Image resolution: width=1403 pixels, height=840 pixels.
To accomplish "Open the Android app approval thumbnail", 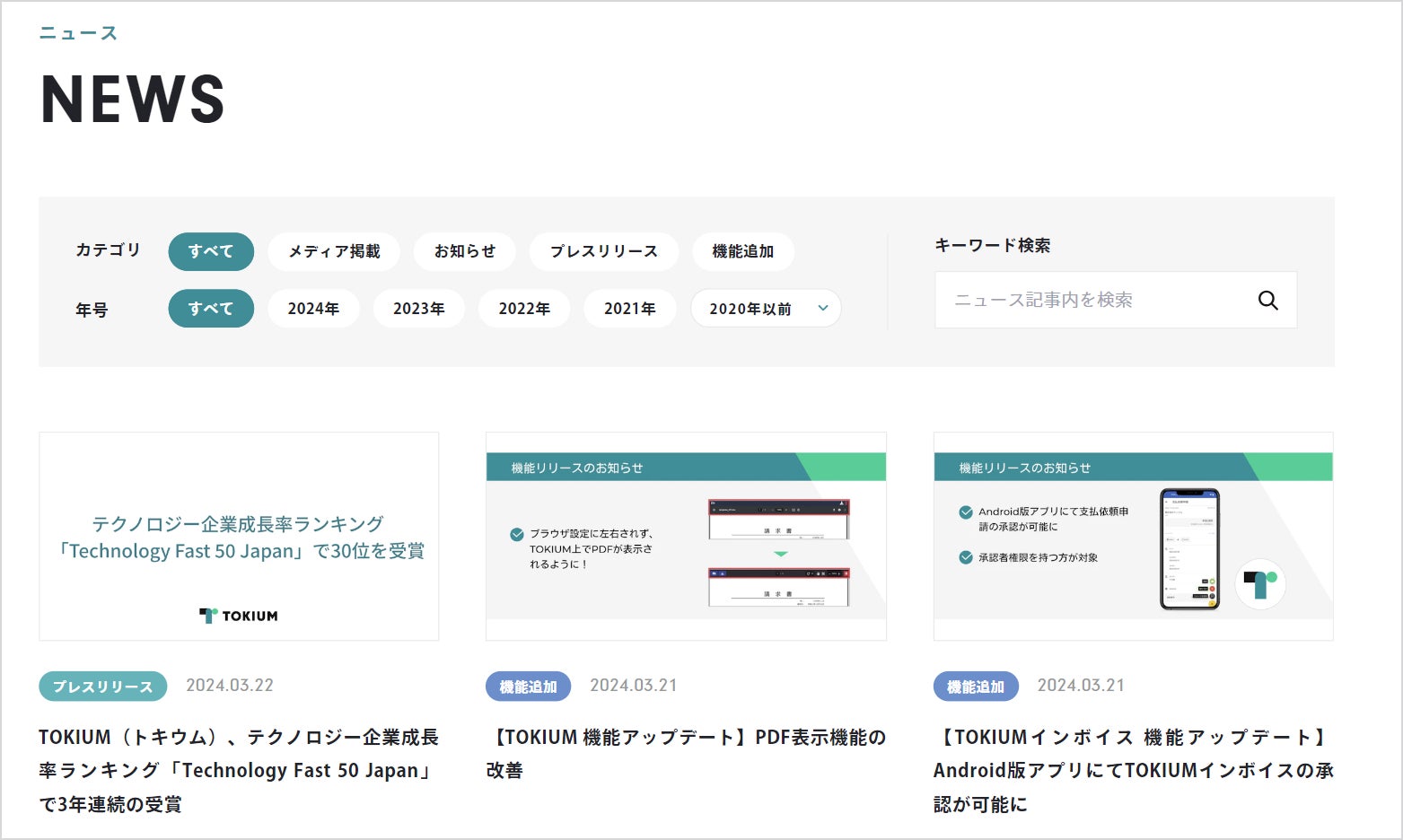I will pos(1134,537).
